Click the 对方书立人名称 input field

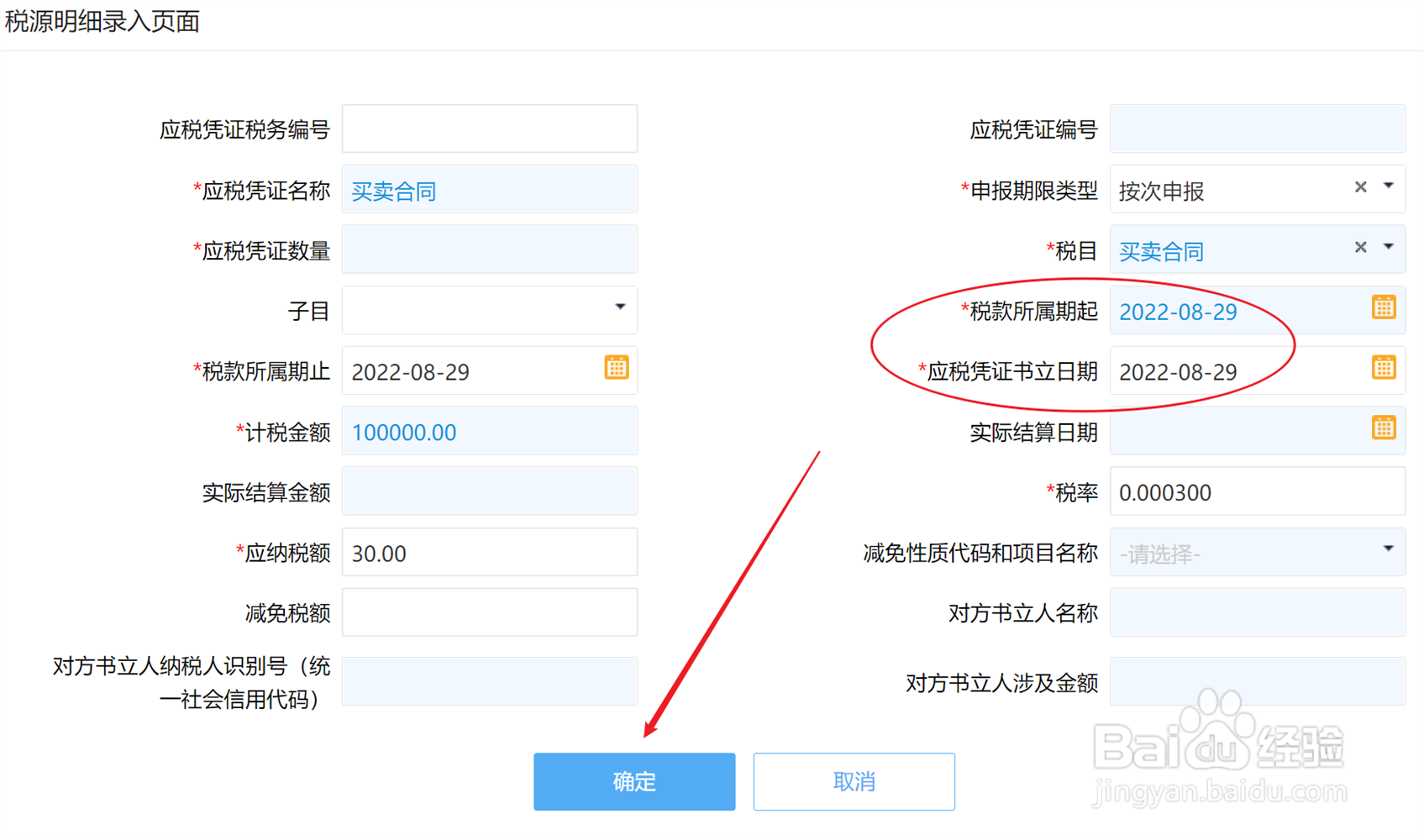pyautogui.click(x=1258, y=612)
